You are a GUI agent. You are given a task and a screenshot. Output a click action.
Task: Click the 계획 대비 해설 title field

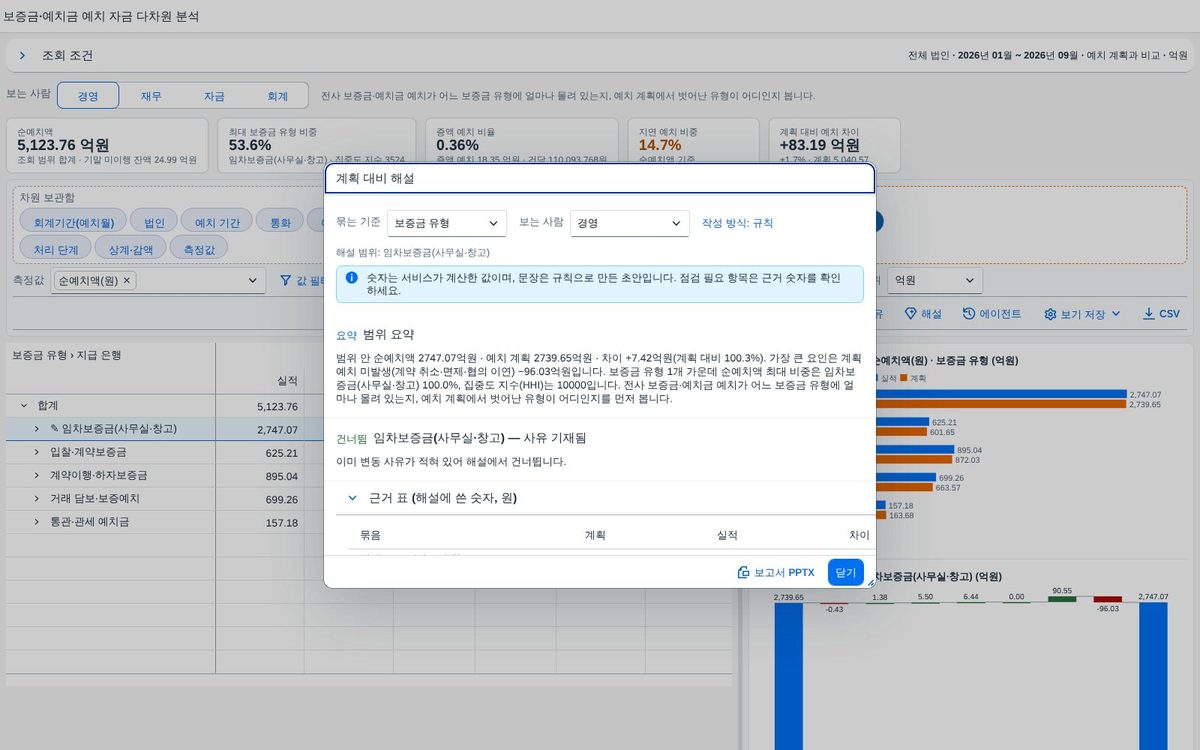coord(599,179)
